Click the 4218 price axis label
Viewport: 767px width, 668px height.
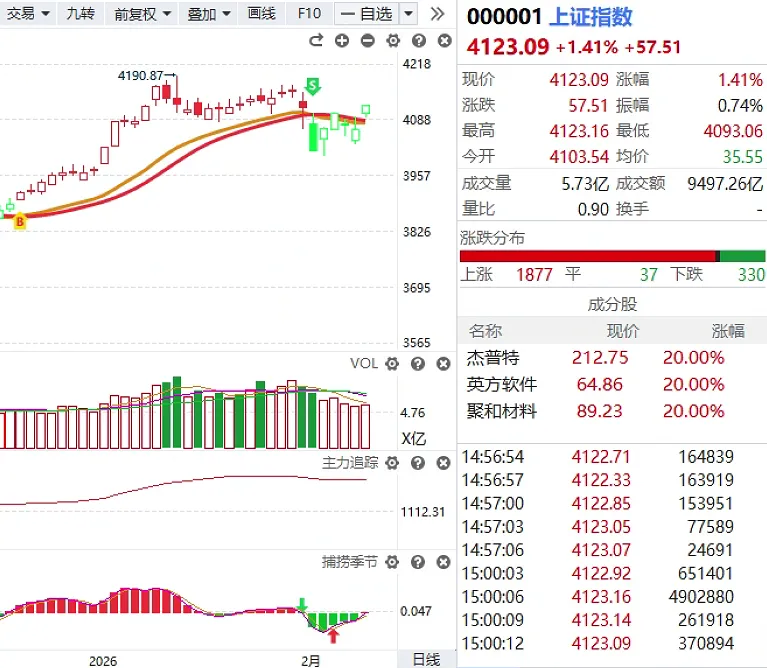tap(417, 64)
